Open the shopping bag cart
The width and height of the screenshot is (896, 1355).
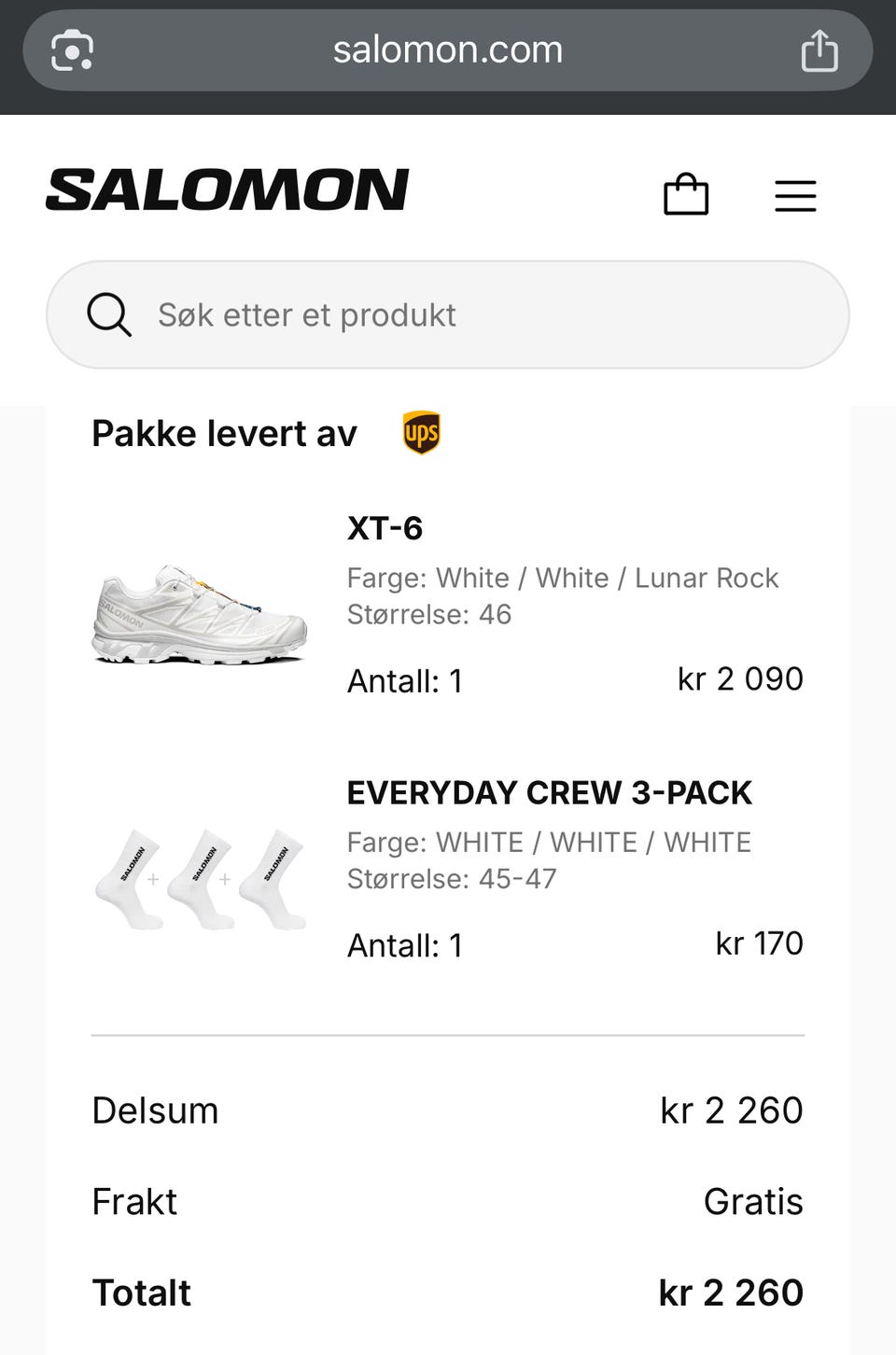pyautogui.click(x=686, y=194)
